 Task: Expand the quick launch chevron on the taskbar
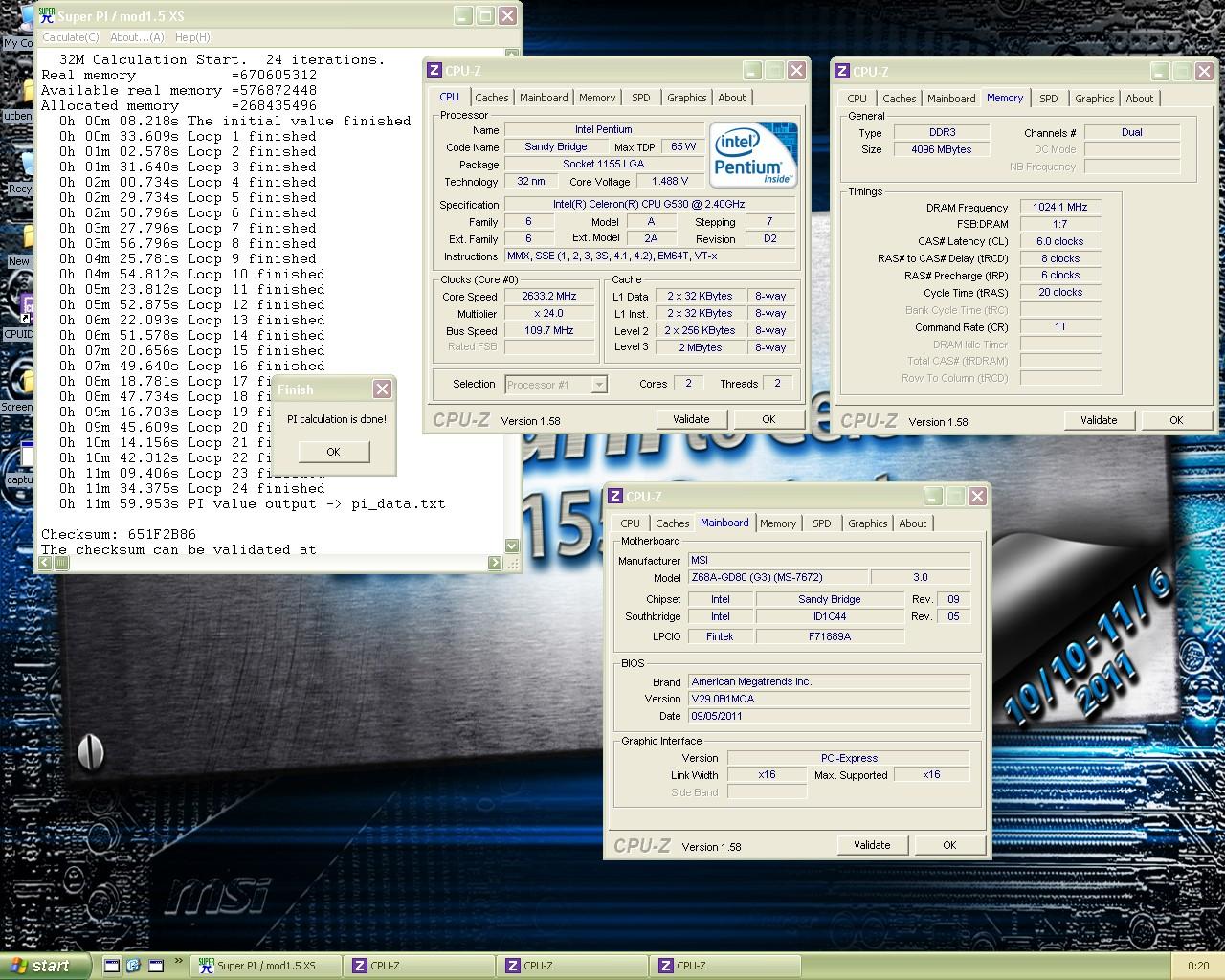(178, 962)
